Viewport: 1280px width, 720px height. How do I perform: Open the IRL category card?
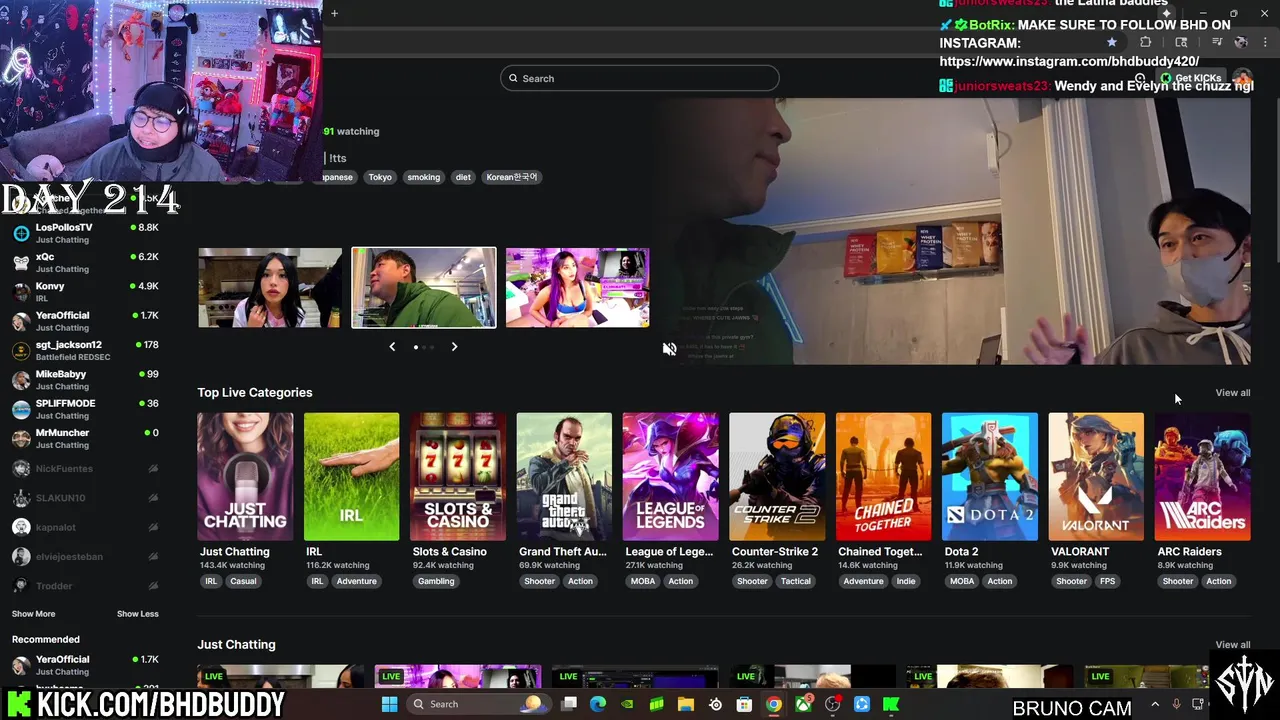351,476
